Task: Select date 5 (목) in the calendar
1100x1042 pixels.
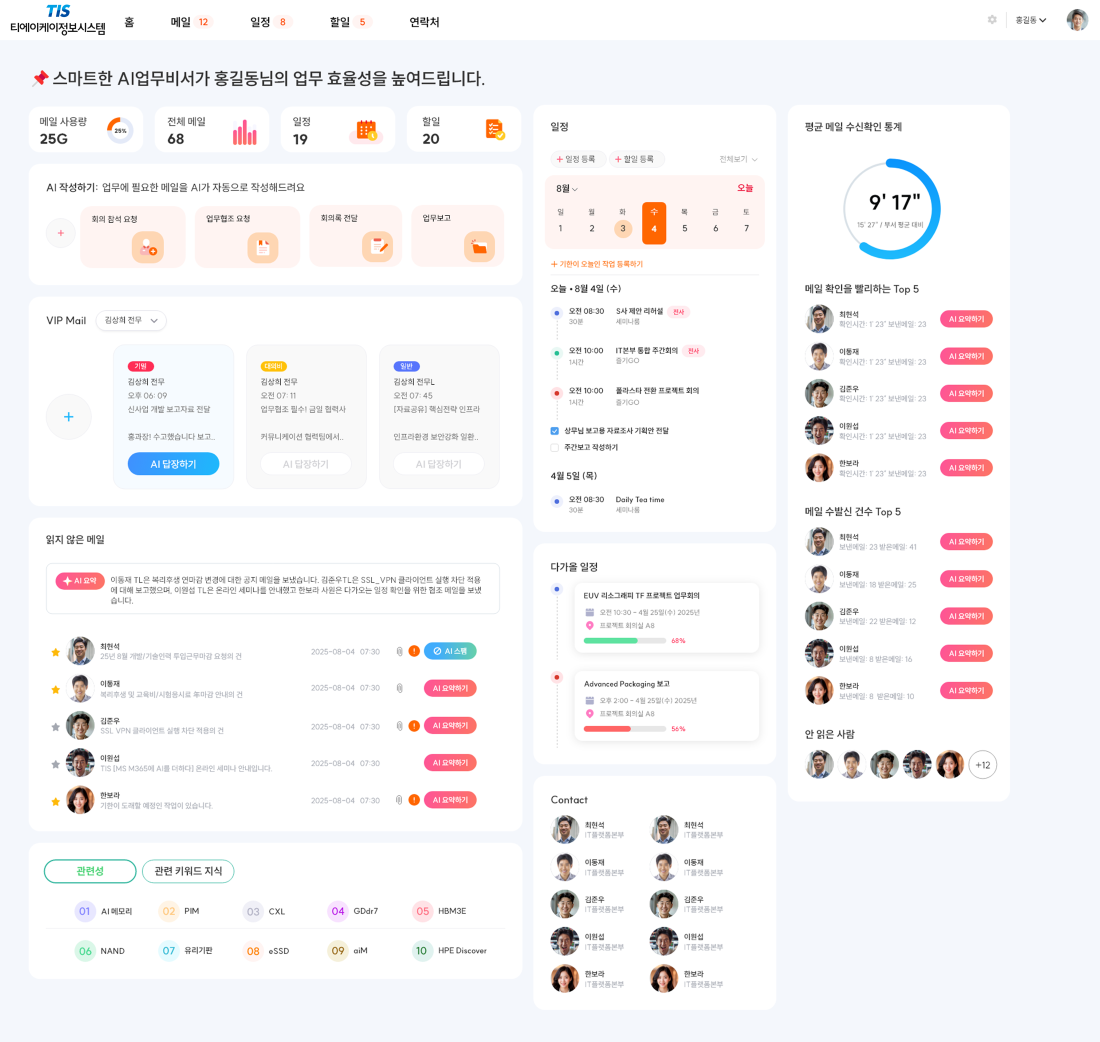Action: (x=685, y=228)
